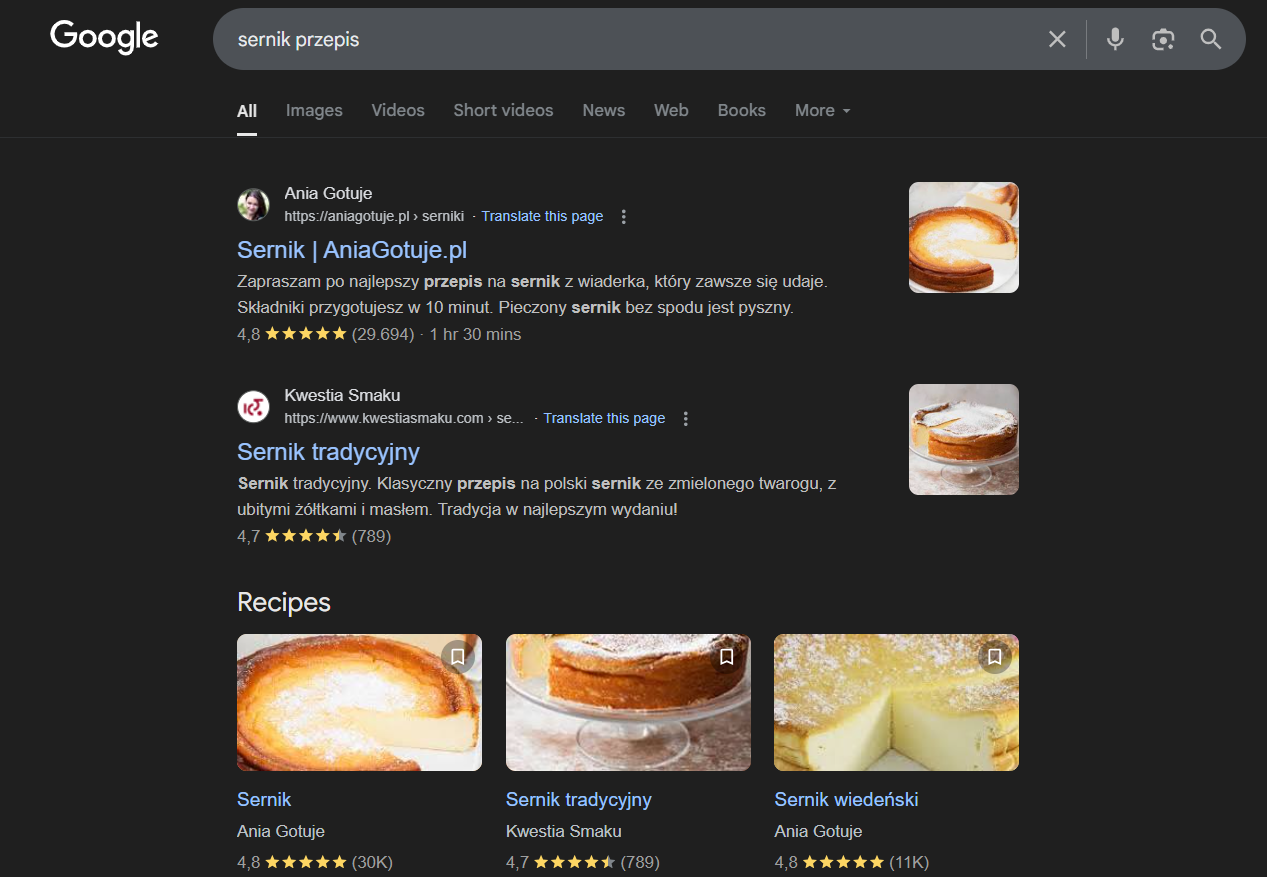Click the Kwestia Smaku result thumbnail image
The image size is (1267, 877).
pyautogui.click(x=964, y=440)
